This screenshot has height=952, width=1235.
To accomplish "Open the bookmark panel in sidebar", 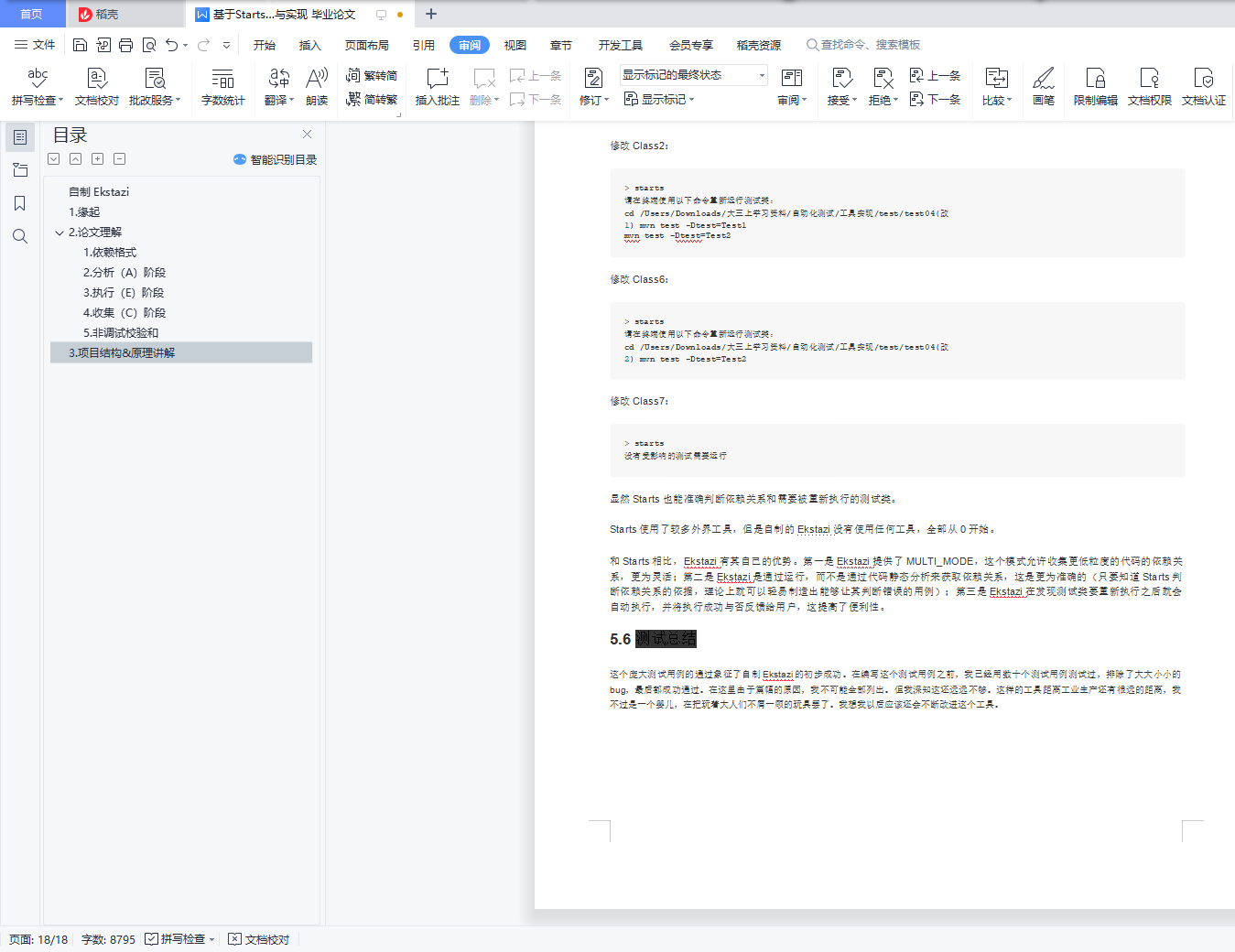I will tap(20, 203).
